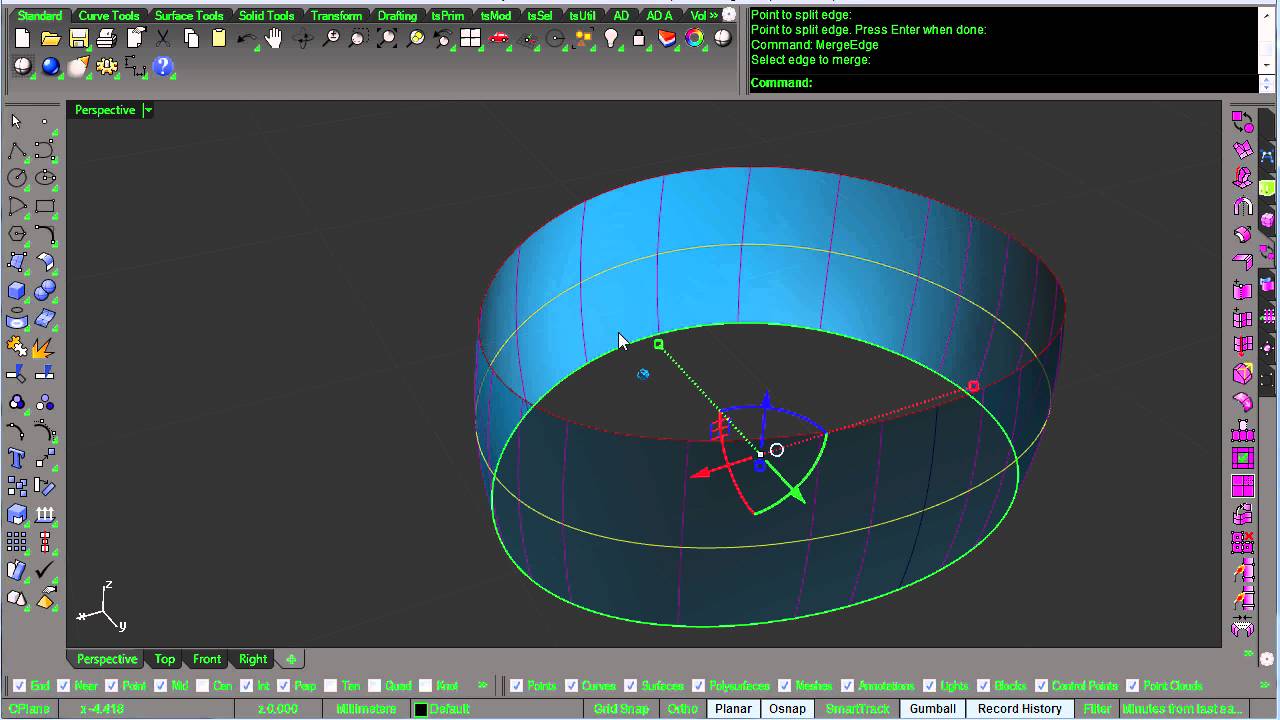Toggle the Perp osnap checkbox
The height and width of the screenshot is (720, 1280).
click(x=284, y=686)
